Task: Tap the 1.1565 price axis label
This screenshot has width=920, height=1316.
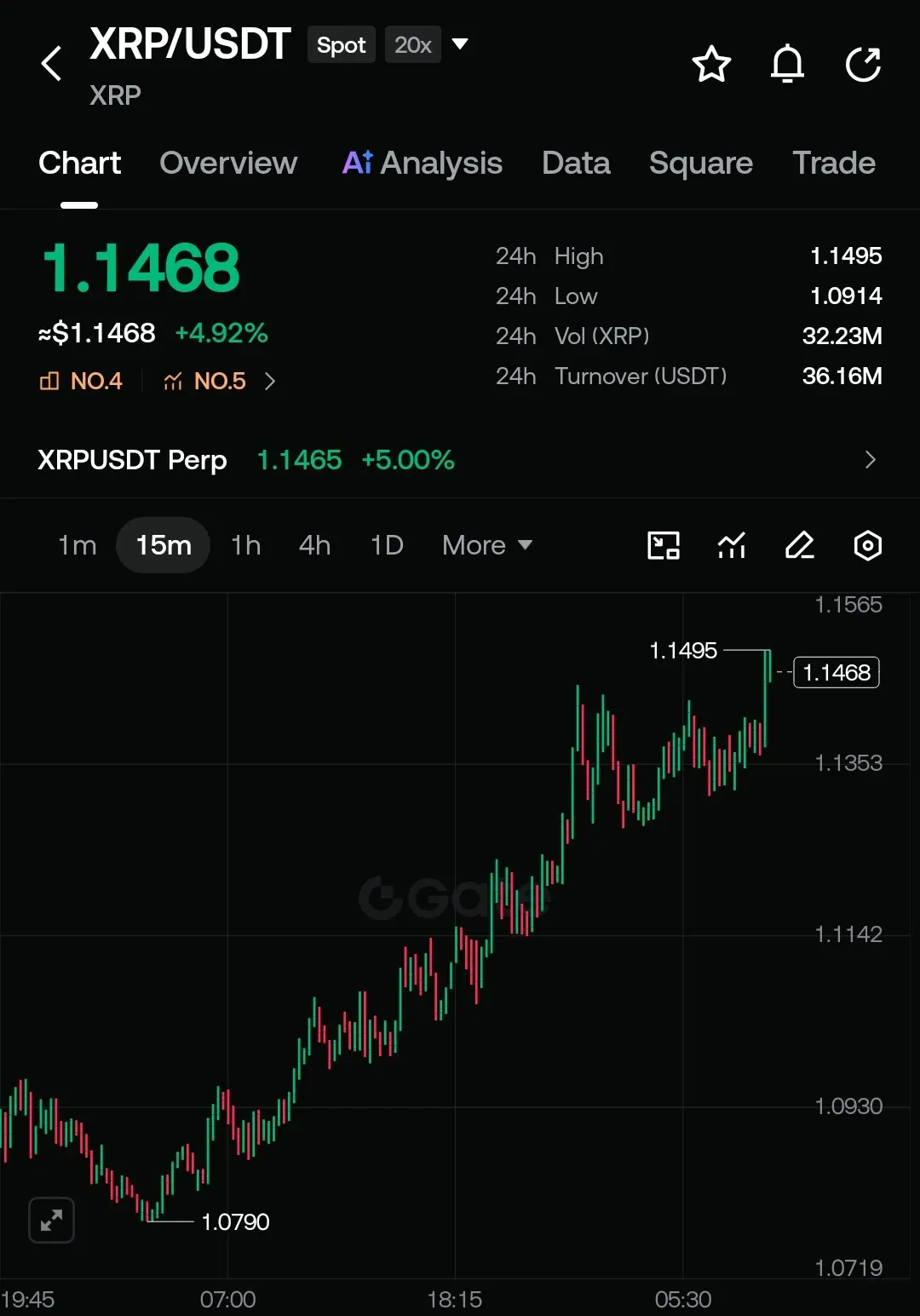Action: coord(848,605)
